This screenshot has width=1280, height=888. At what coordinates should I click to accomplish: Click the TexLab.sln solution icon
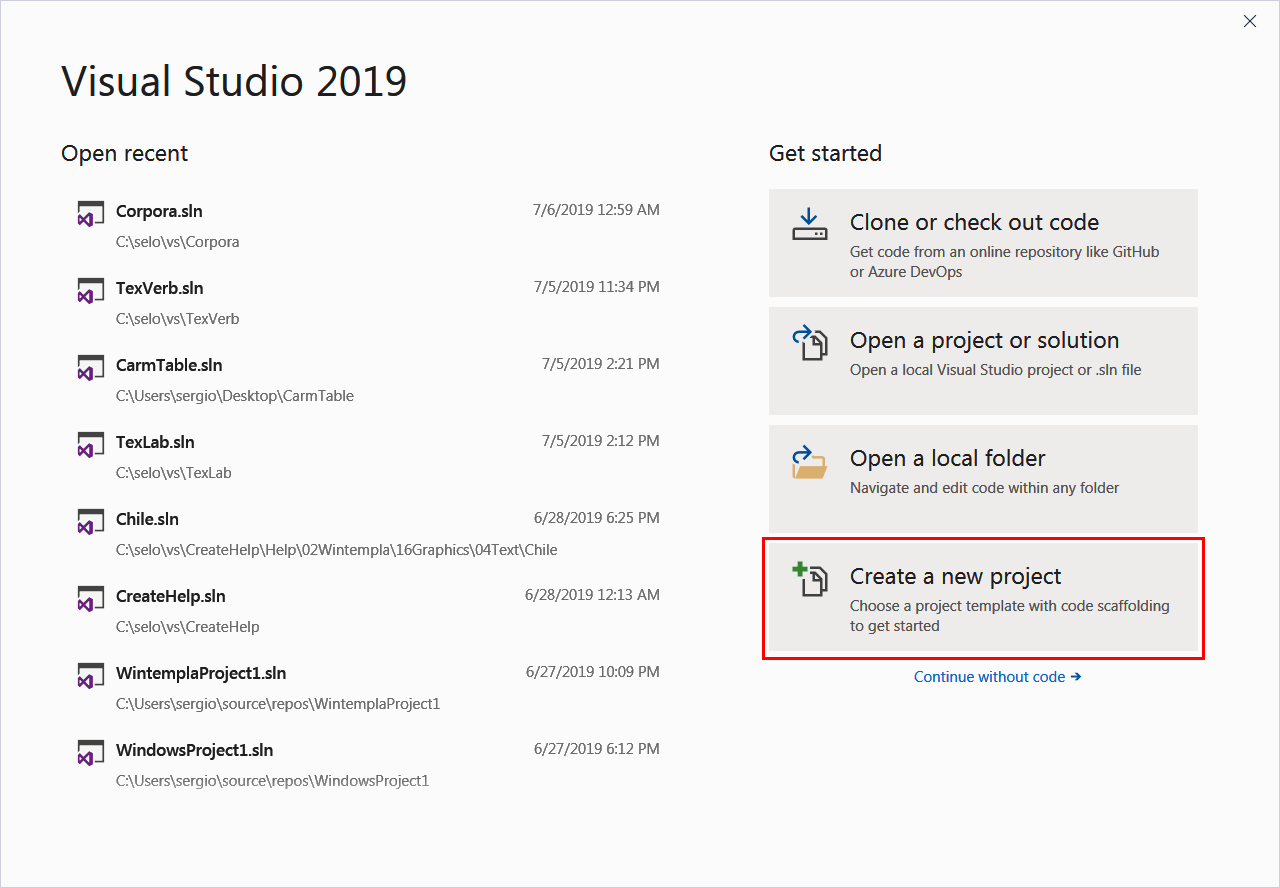91,445
